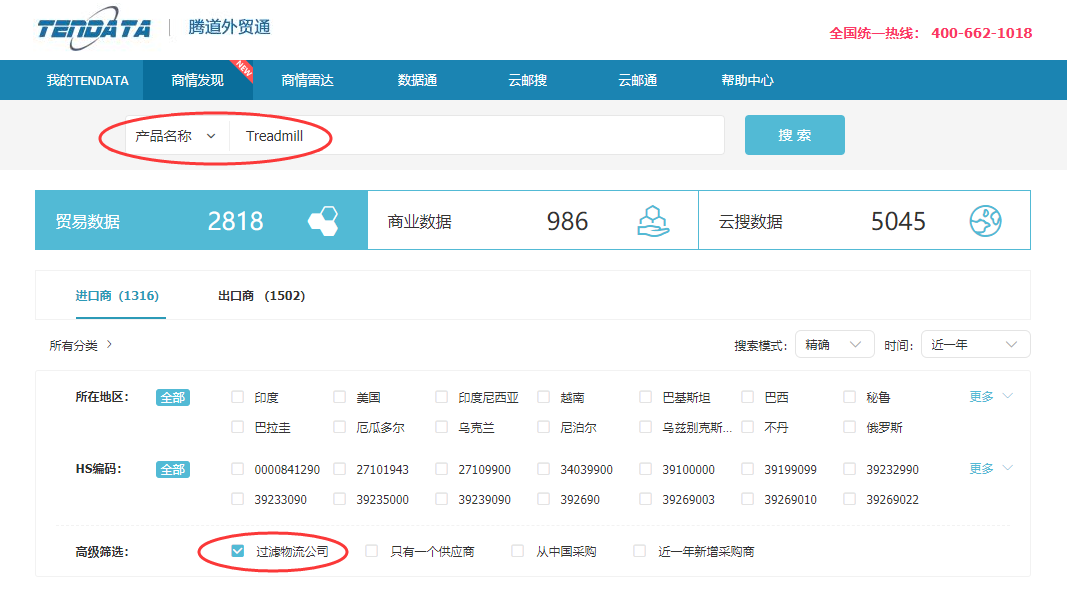Click the globe icon in 云搜数据 card
This screenshot has width=1067, height=593.
click(985, 221)
